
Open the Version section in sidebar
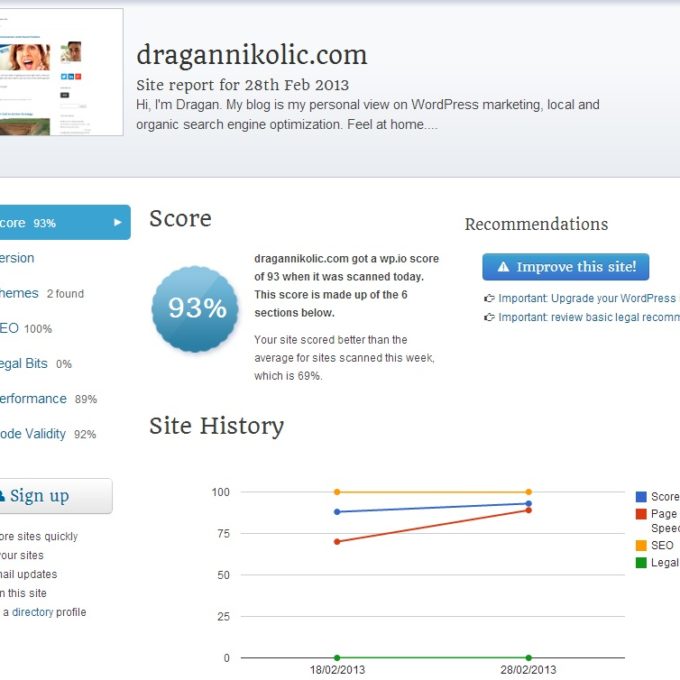pyautogui.click(x=16, y=258)
